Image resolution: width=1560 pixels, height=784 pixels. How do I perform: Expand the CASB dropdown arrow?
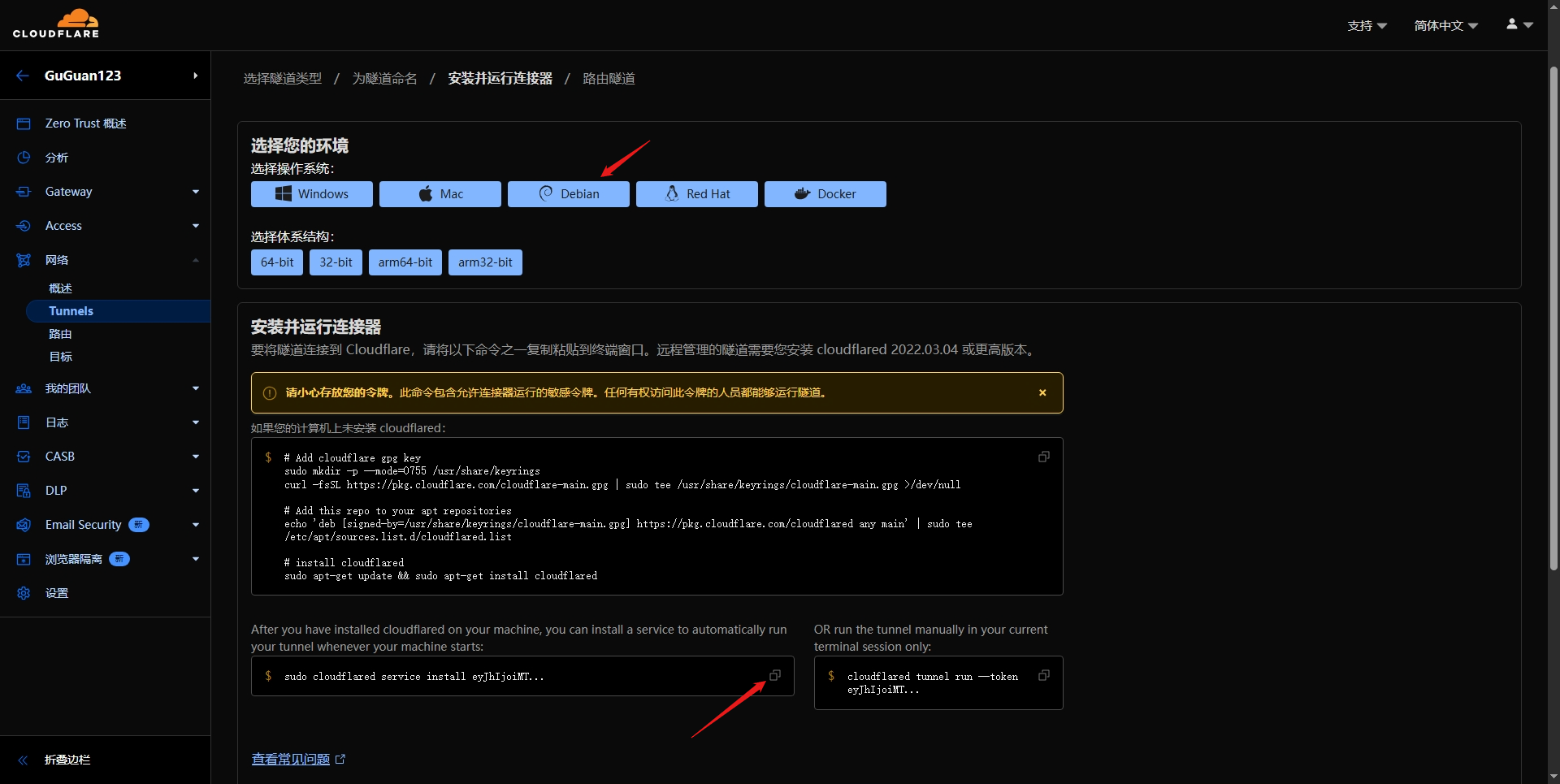click(196, 457)
